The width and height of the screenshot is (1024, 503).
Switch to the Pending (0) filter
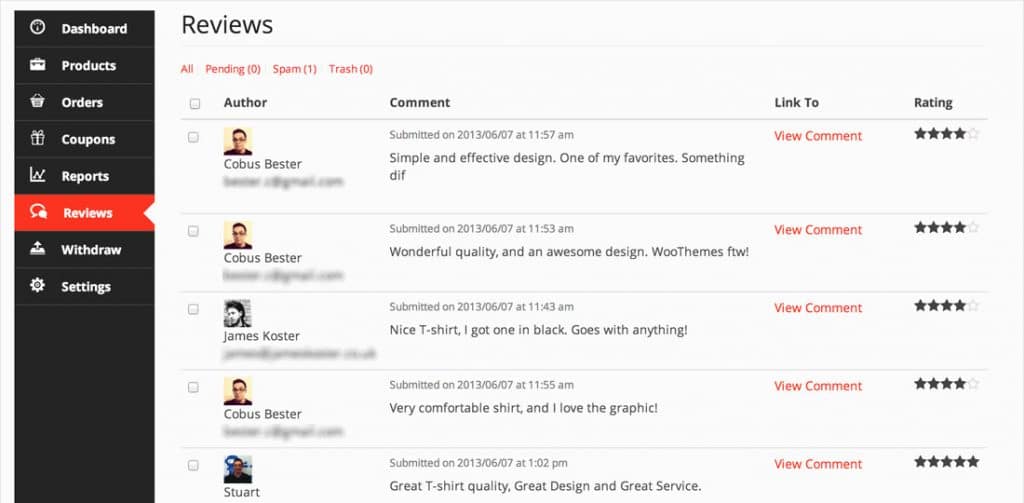[232, 69]
